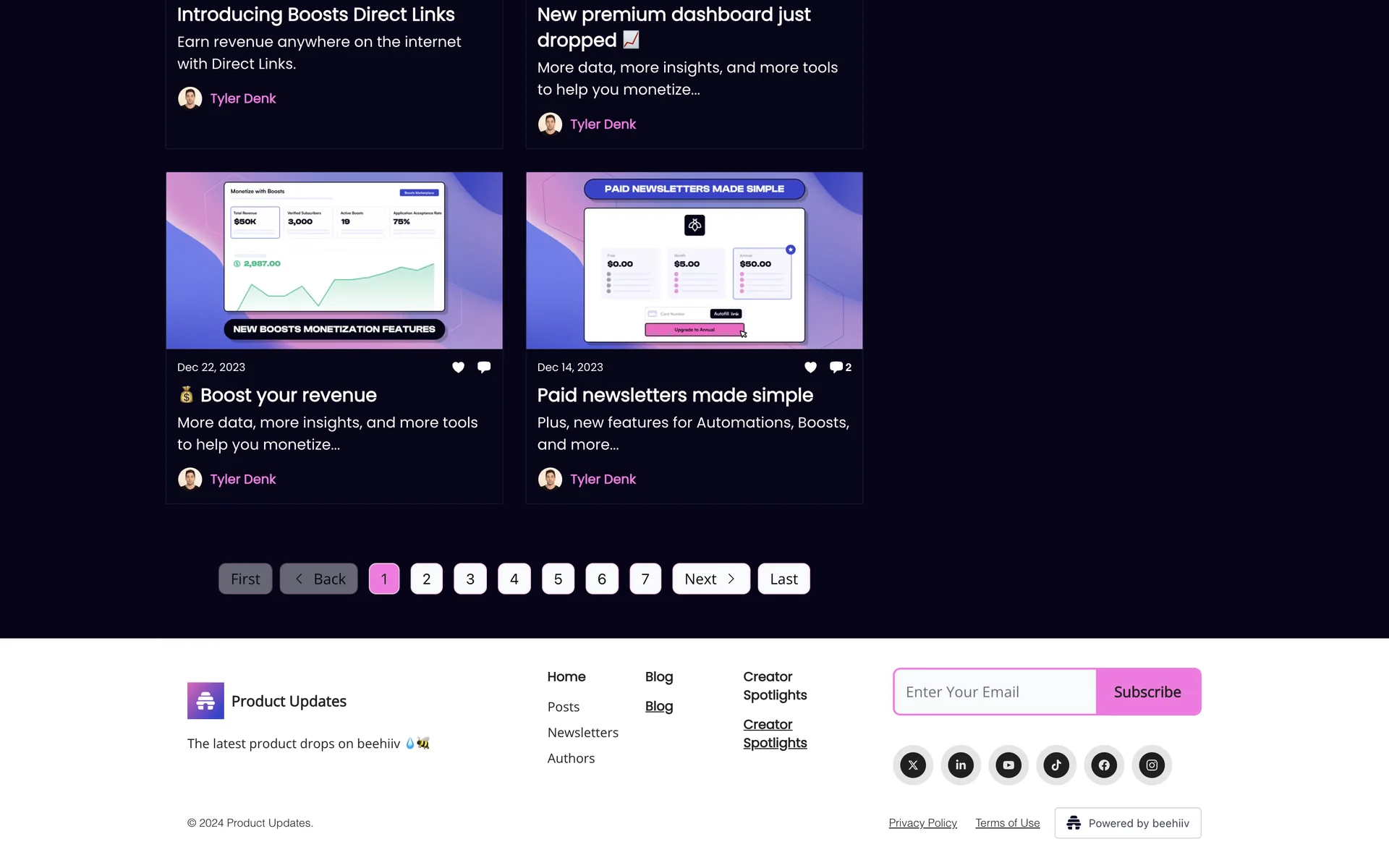
Task: Click the Product Updates logo icon
Action: click(205, 700)
